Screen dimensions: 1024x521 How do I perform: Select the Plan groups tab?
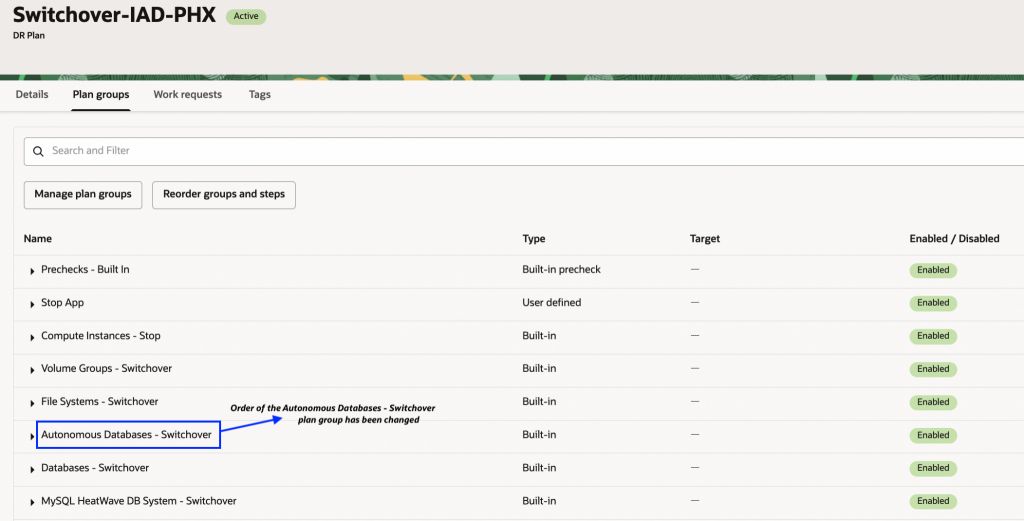coord(101,95)
